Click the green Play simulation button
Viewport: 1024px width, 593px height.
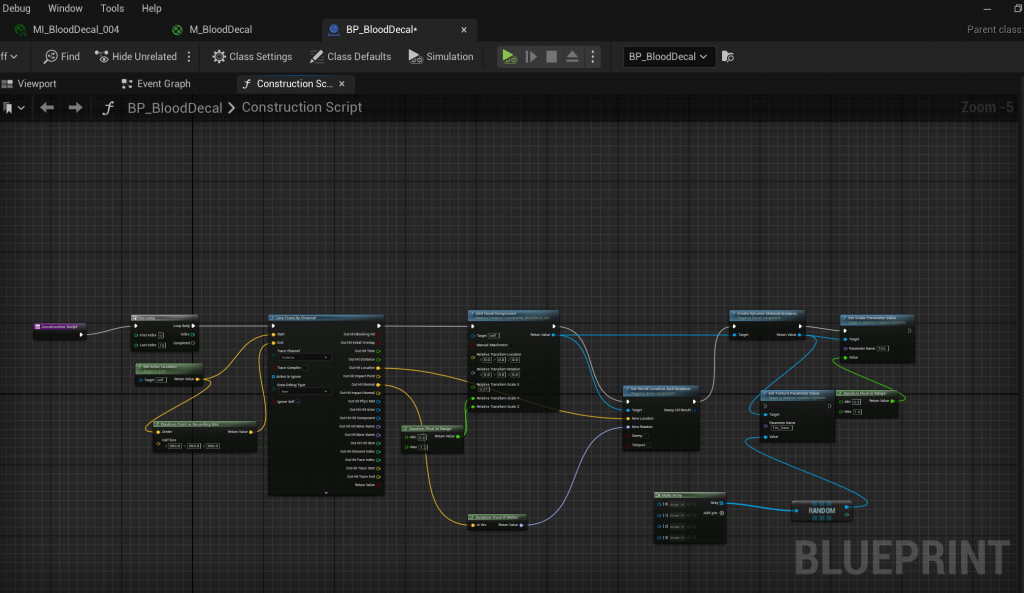509,57
